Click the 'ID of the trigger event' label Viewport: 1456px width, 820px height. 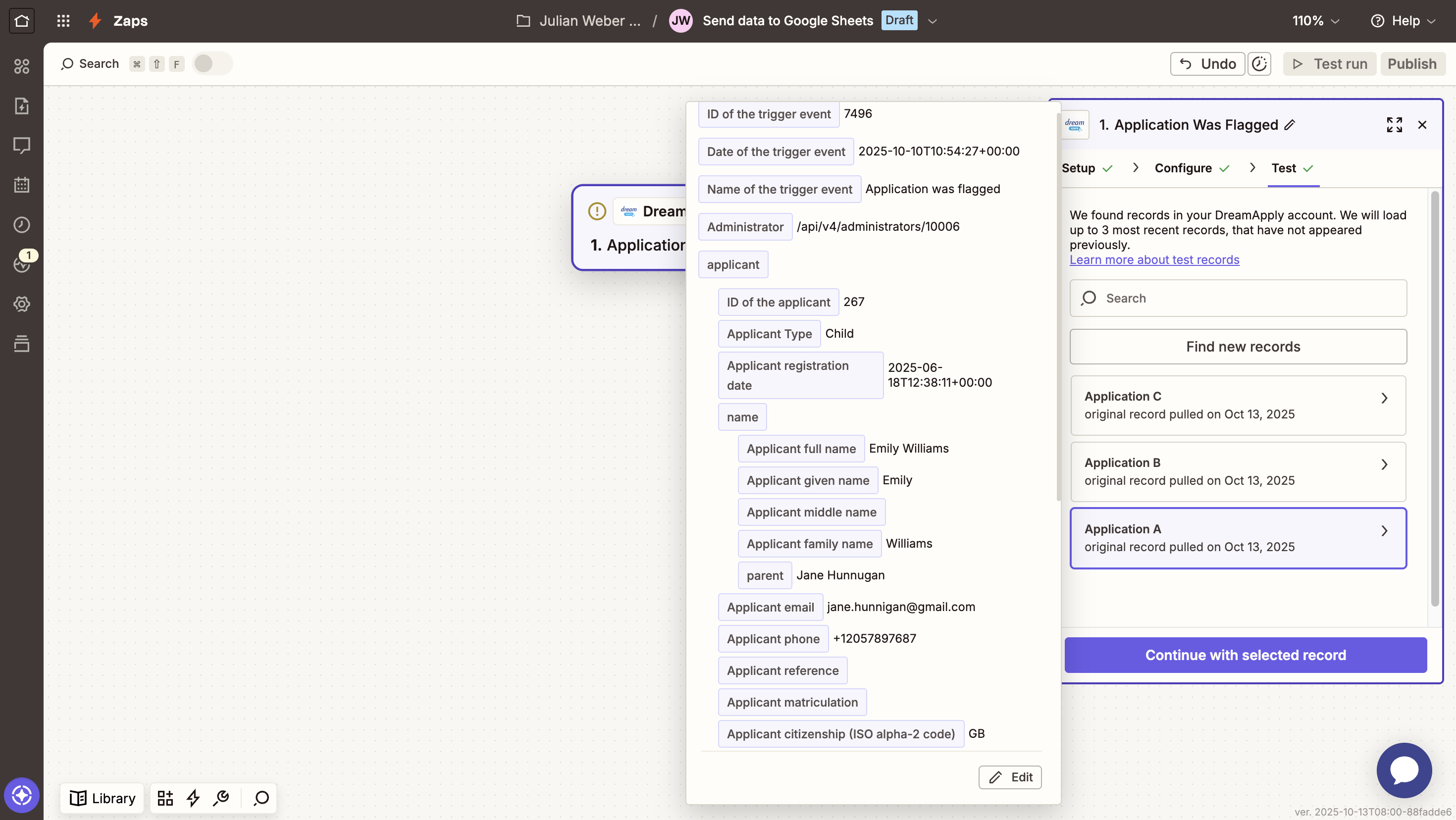pos(769,114)
